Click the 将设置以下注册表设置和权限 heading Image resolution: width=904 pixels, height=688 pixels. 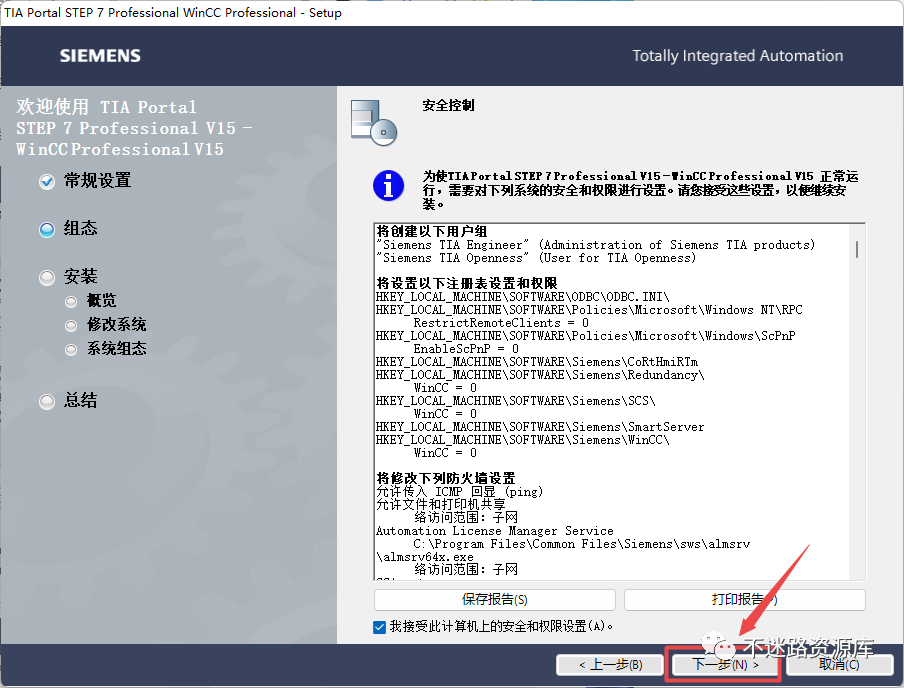coord(467,283)
